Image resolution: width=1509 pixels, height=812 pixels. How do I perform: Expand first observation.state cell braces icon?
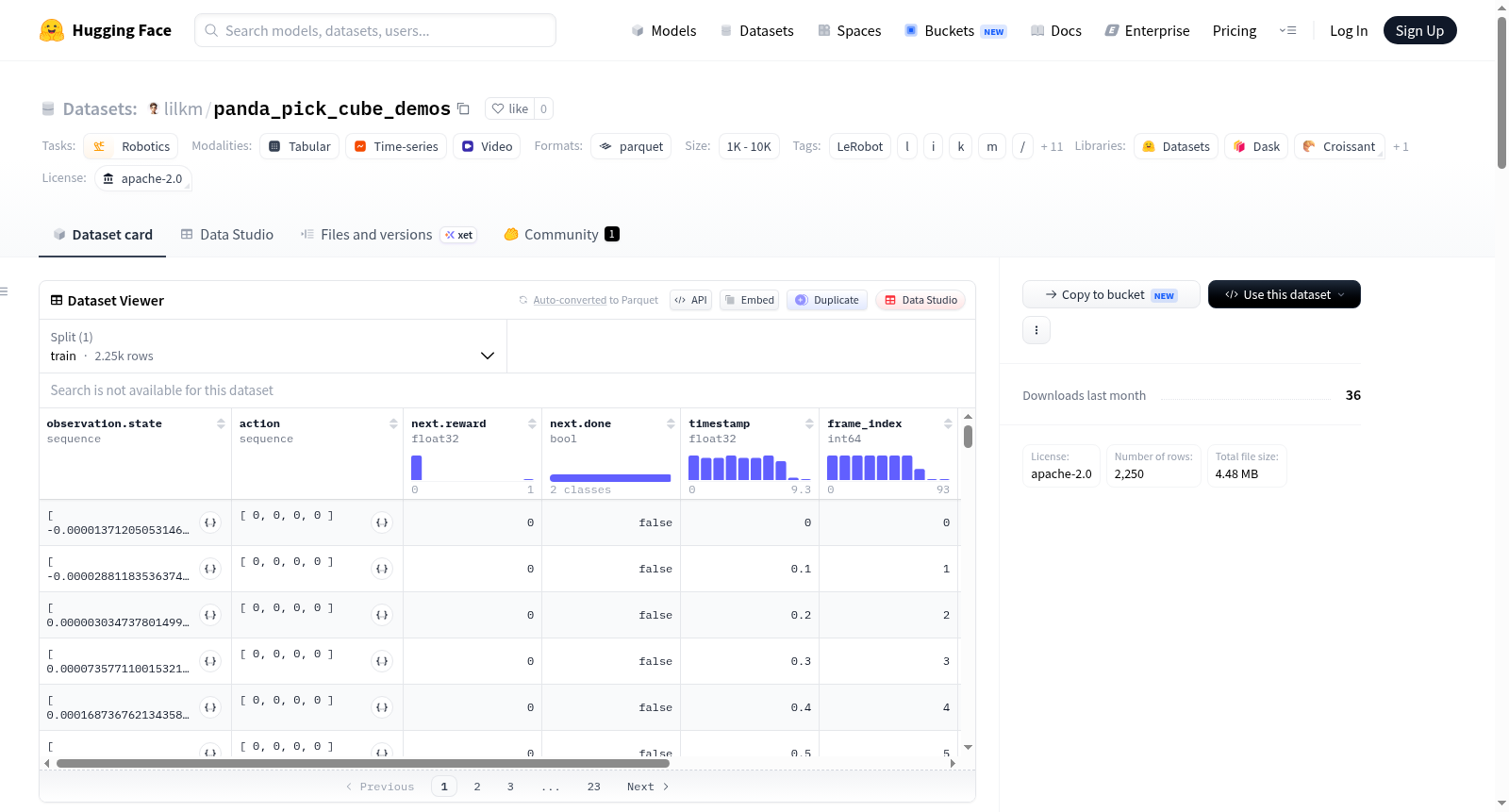click(210, 522)
